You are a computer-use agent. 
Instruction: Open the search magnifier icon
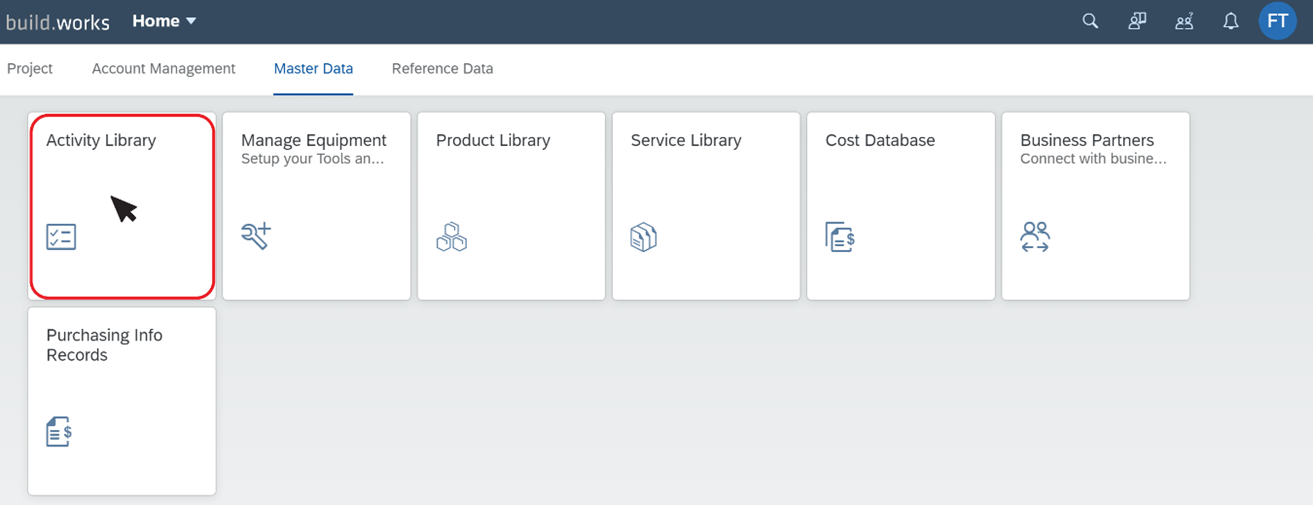point(1090,21)
